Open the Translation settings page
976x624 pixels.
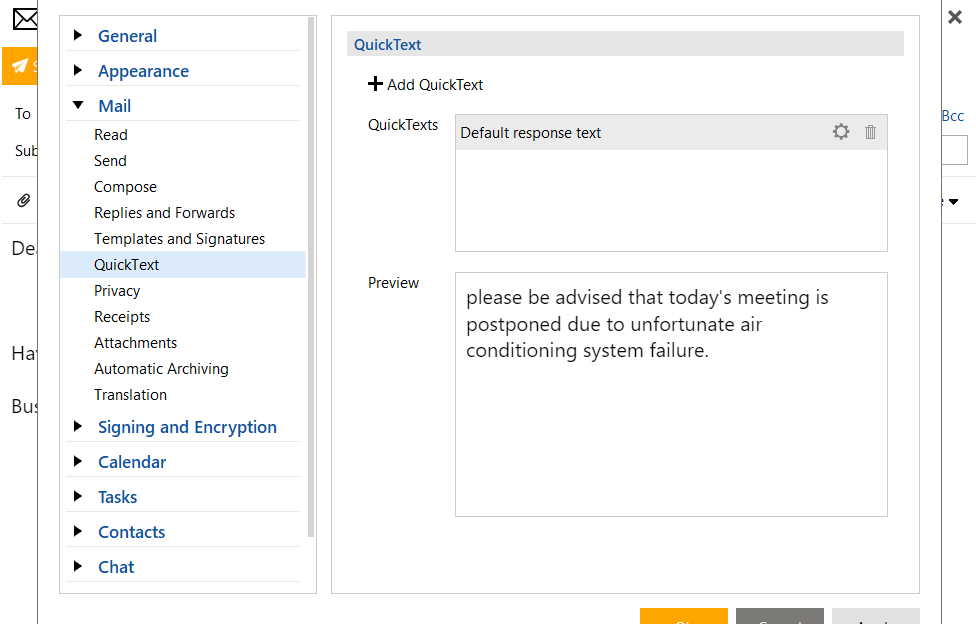tap(130, 395)
